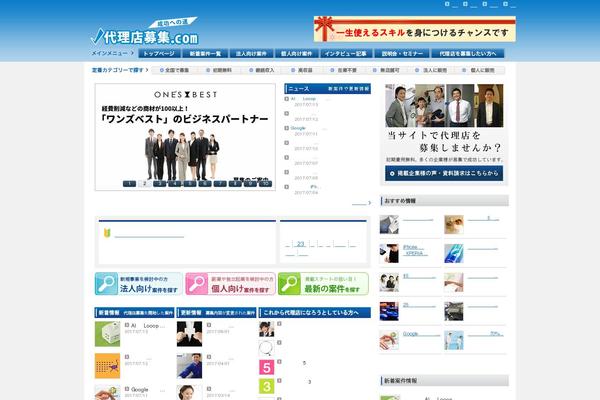Filter by 継続収入 category

pos(262,70)
